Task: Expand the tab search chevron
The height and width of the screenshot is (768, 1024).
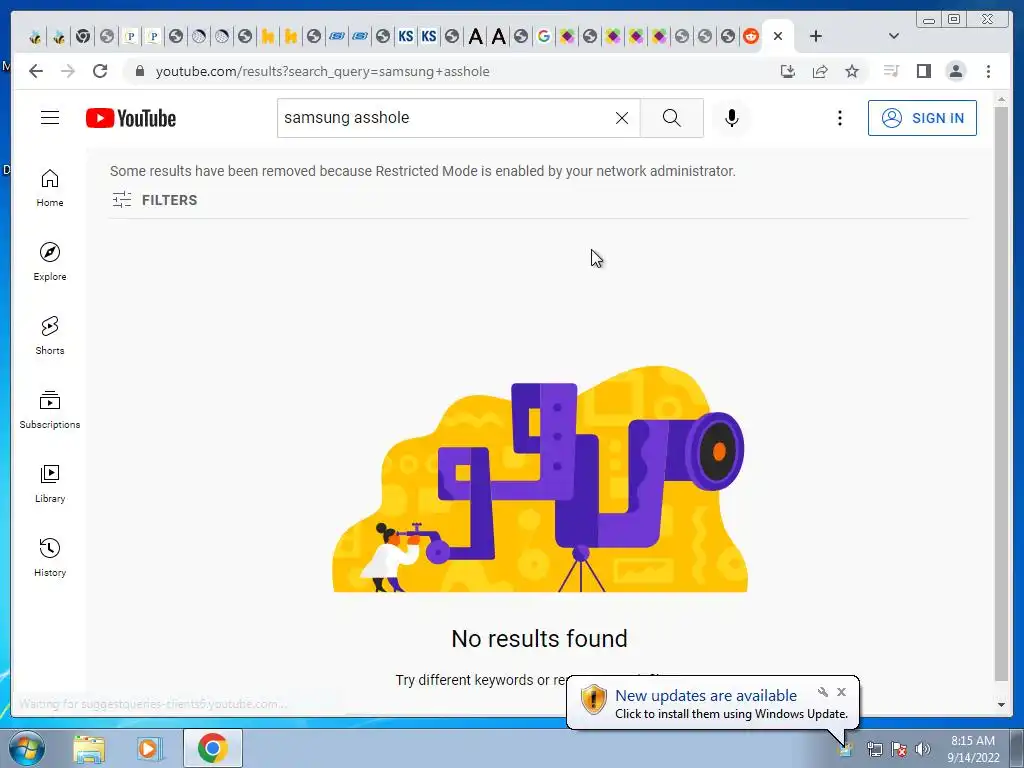Action: click(x=894, y=36)
